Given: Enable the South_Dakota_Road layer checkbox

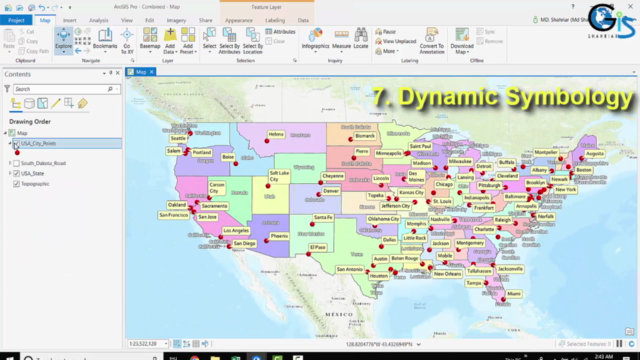Looking at the screenshot, I should [16, 163].
